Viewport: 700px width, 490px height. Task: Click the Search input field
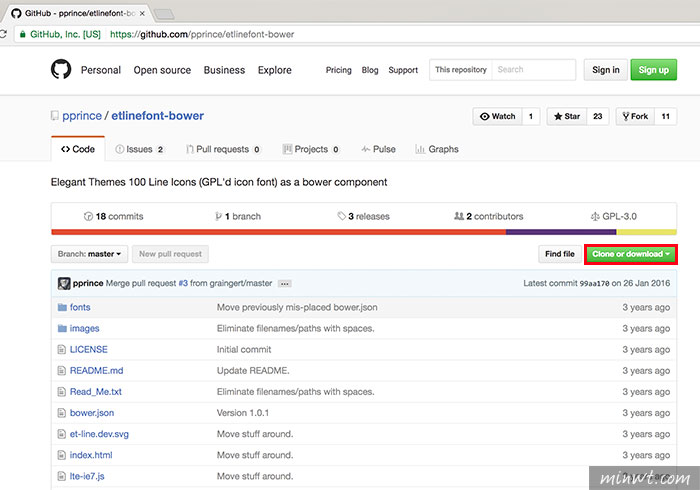tap(533, 70)
